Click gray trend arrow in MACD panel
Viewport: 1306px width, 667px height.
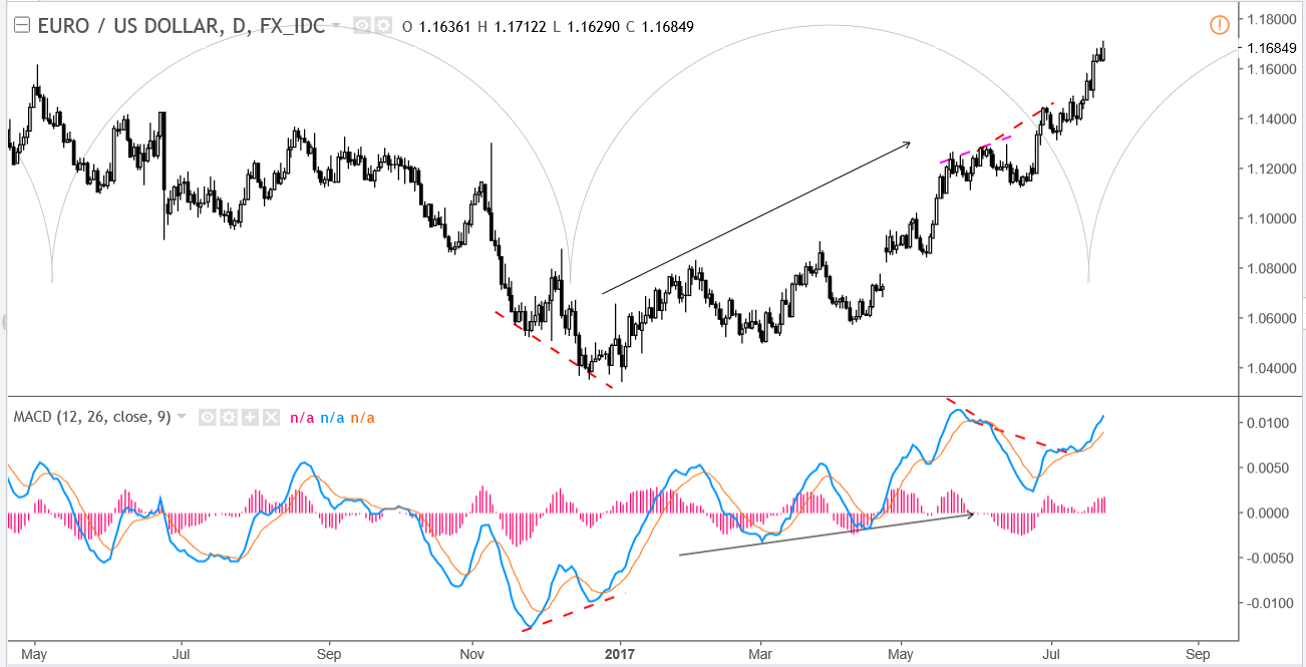[825, 535]
